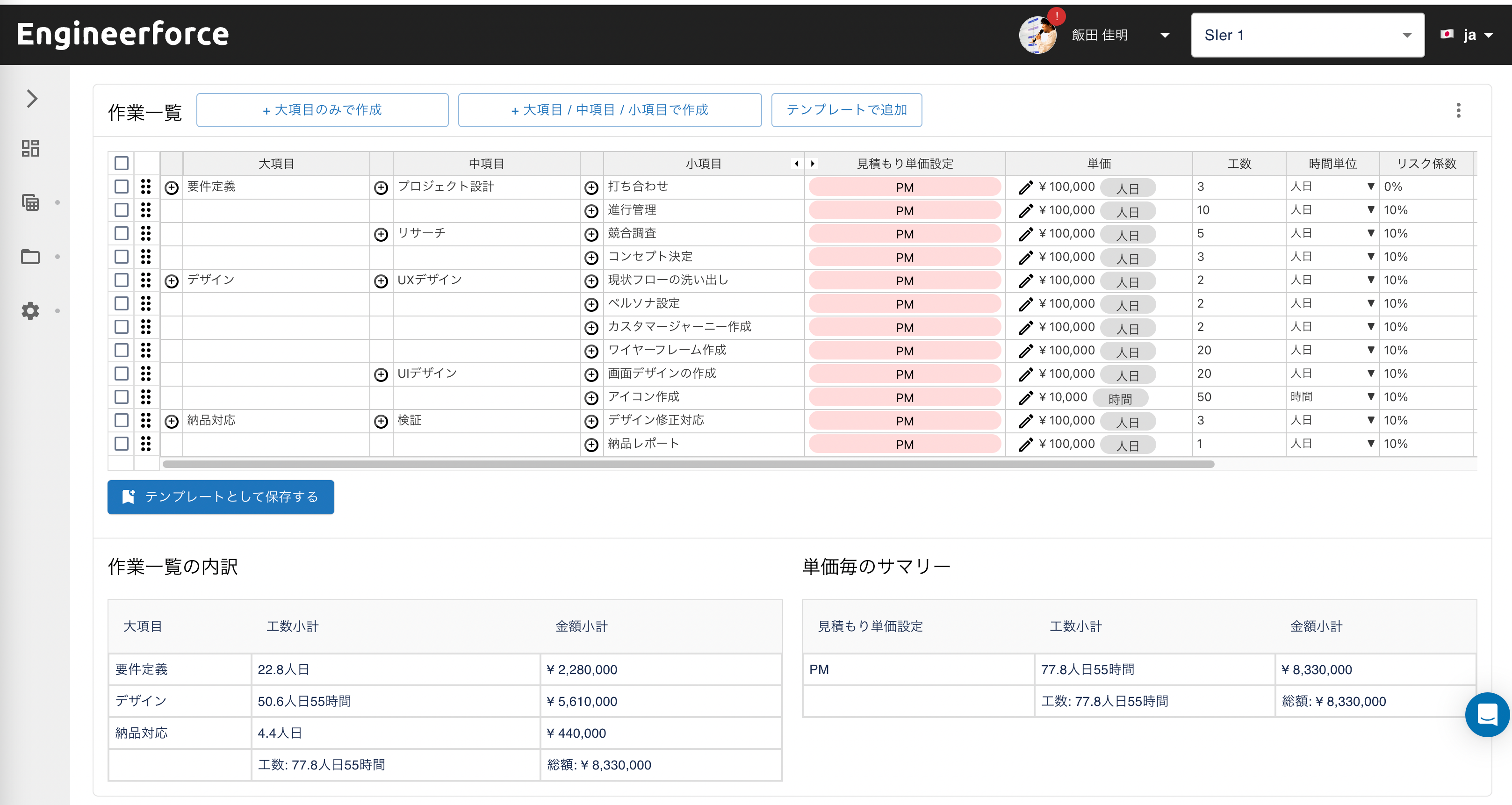This screenshot has width=1512, height=805.
Task: Open the folder icon in the left sidebar
Action: point(30,256)
